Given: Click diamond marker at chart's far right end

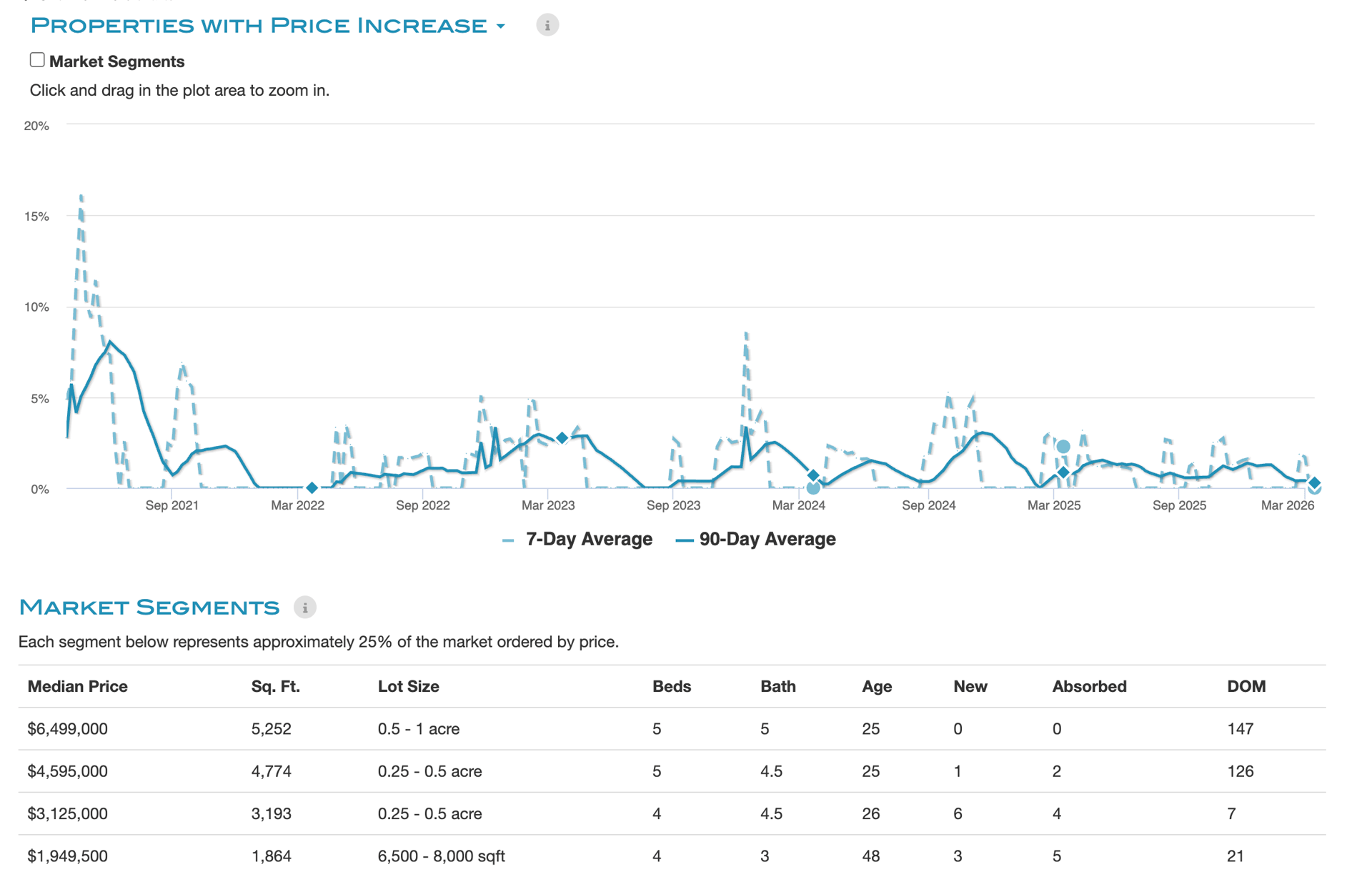Looking at the screenshot, I should [1314, 482].
